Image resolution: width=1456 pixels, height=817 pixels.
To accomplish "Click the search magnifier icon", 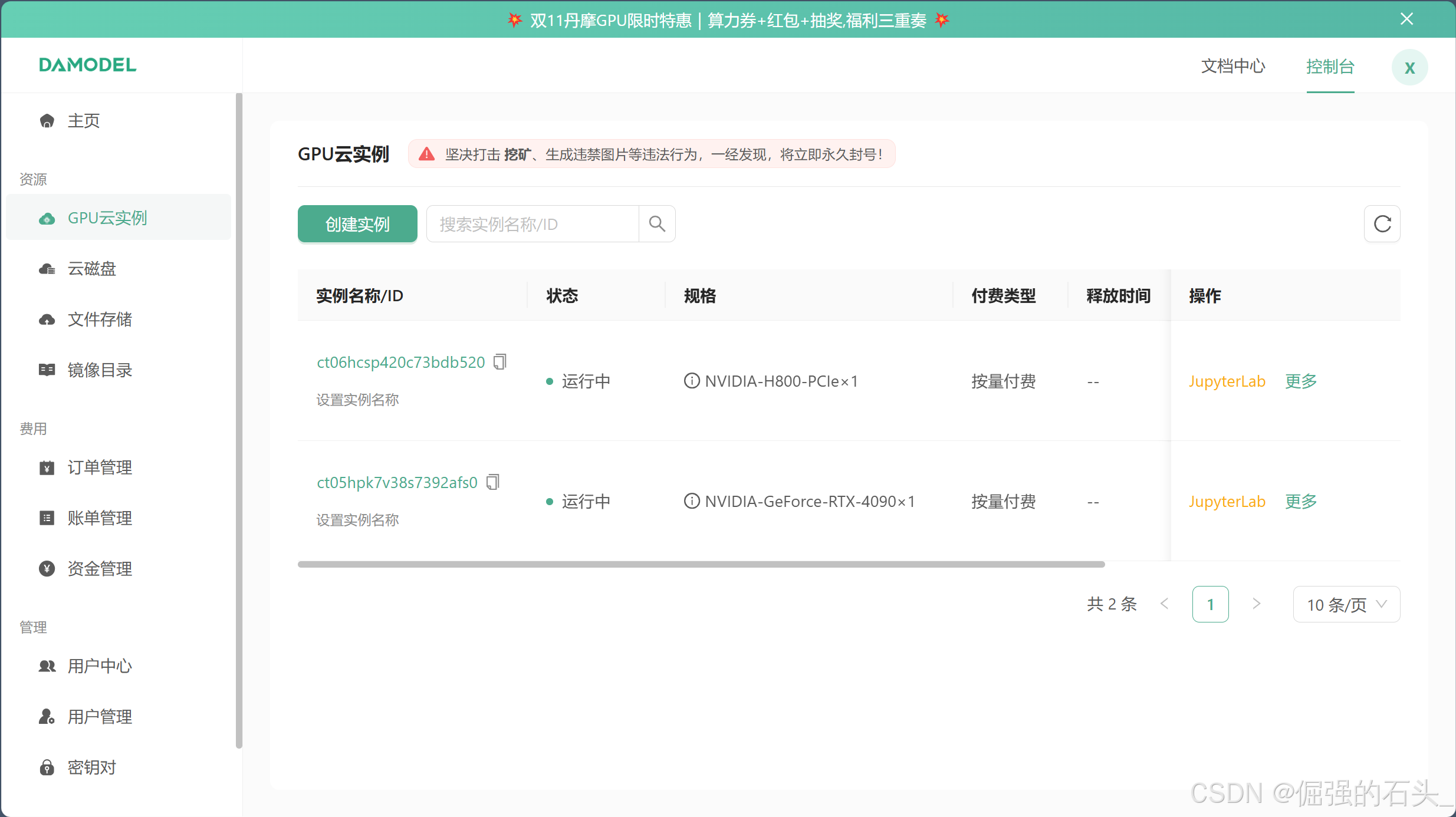I will click(x=657, y=224).
